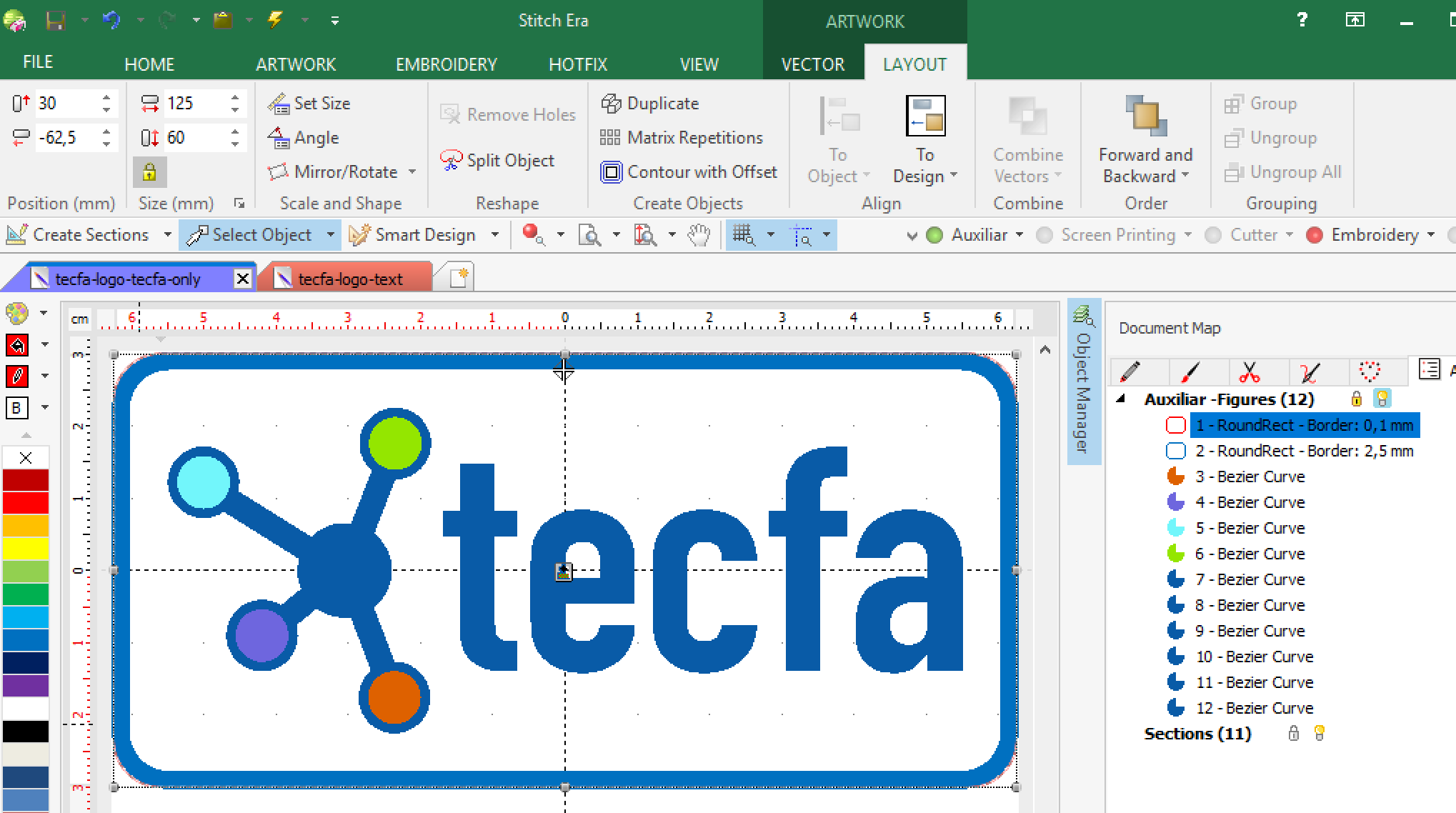
Task: Click the scissors icon in Document Map
Action: 1250,372
